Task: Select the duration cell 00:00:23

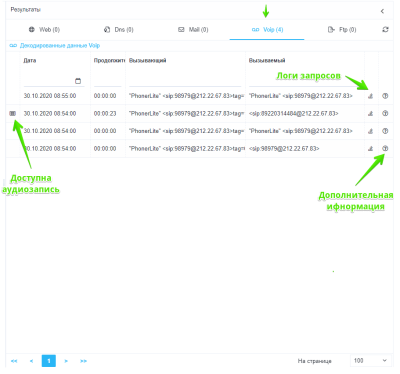Action: pyautogui.click(x=105, y=114)
